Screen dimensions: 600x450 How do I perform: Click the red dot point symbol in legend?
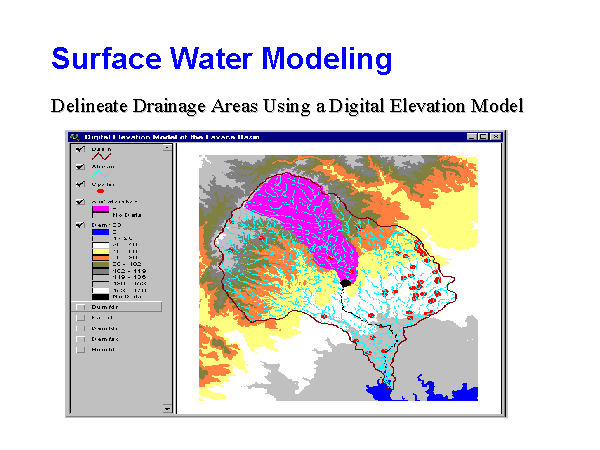click(100, 192)
